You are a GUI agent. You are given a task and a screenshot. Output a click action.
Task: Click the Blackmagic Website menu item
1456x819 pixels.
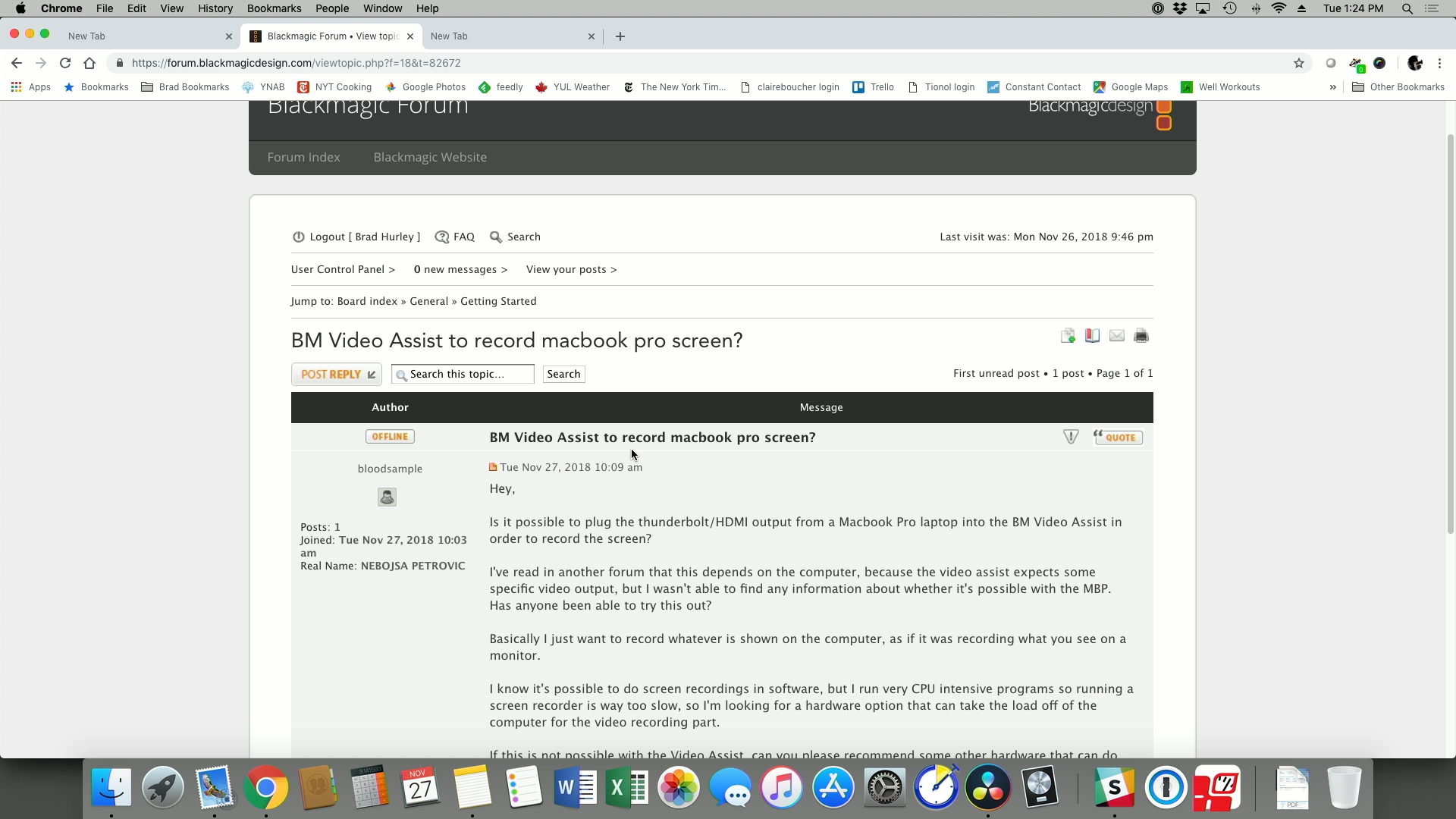tap(430, 157)
